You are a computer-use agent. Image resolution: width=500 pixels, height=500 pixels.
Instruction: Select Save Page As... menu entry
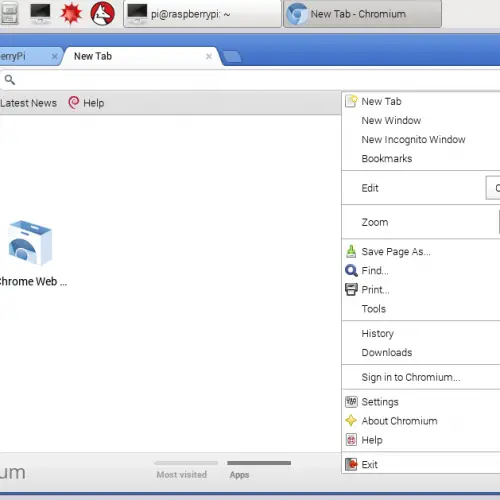421,251
